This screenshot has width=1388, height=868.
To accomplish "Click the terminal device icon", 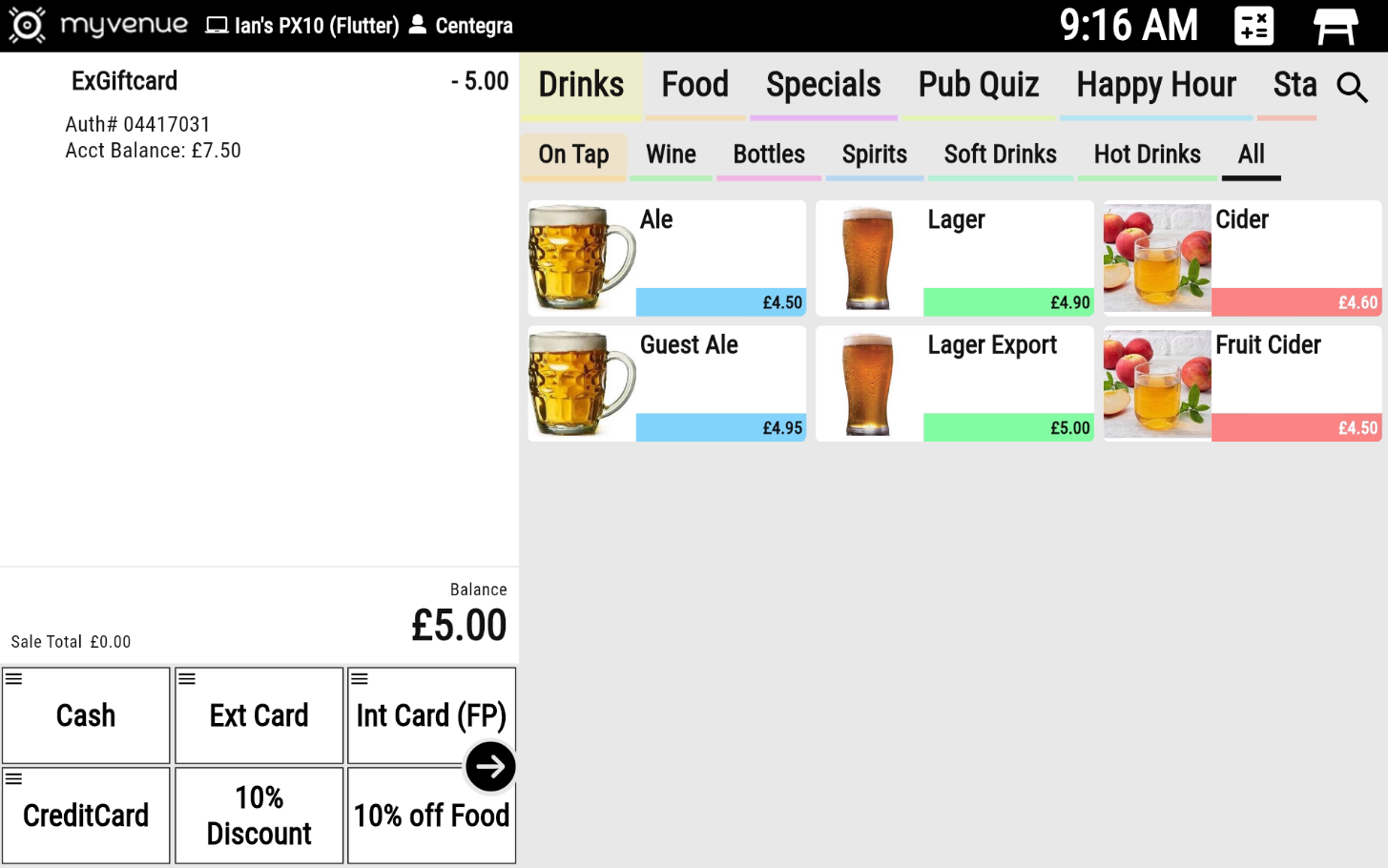I will pyautogui.click(x=218, y=26).
